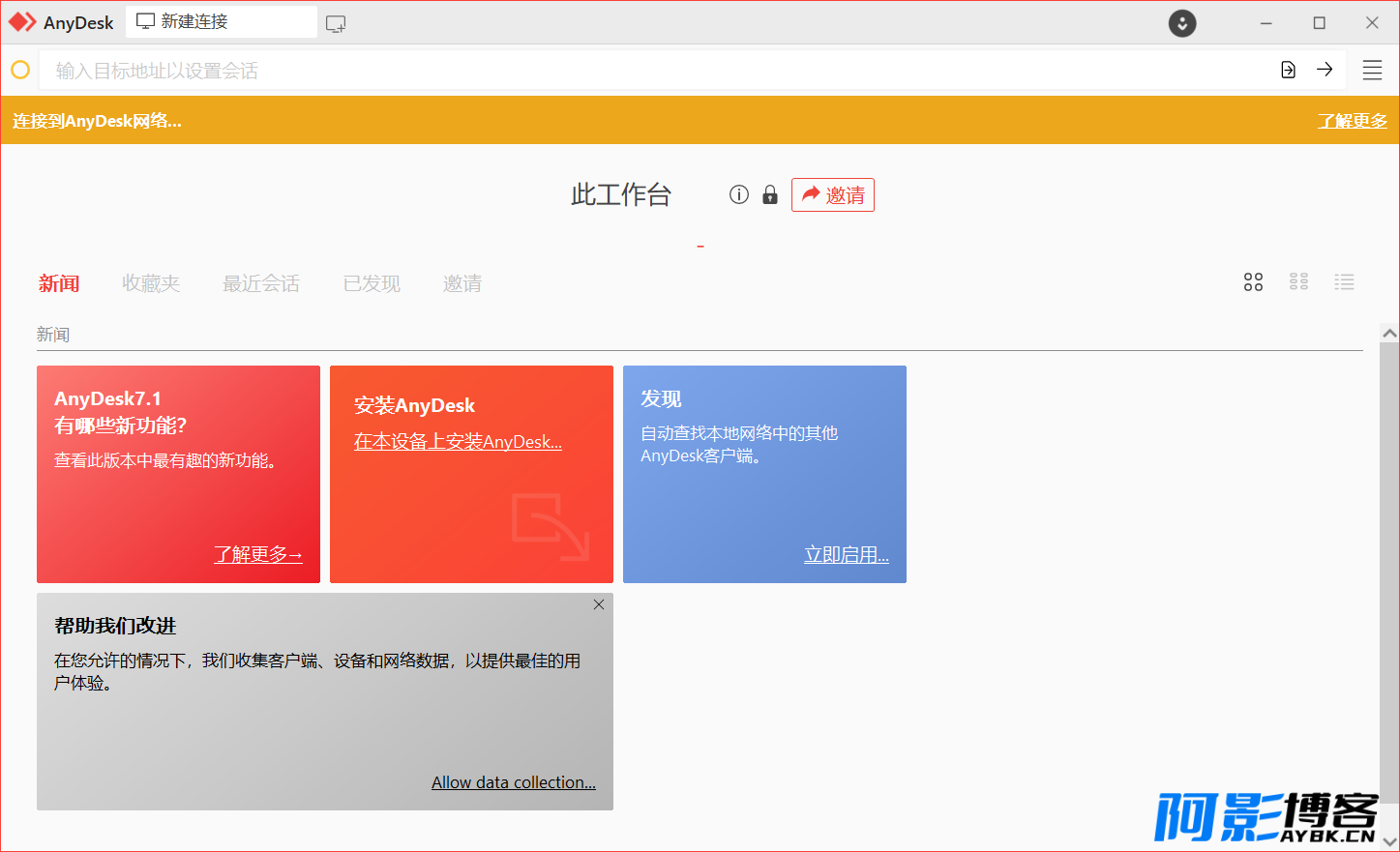This screenshot has height=852, width=1400.
Task: Click the connect arrow icon
Action: 1325,70
